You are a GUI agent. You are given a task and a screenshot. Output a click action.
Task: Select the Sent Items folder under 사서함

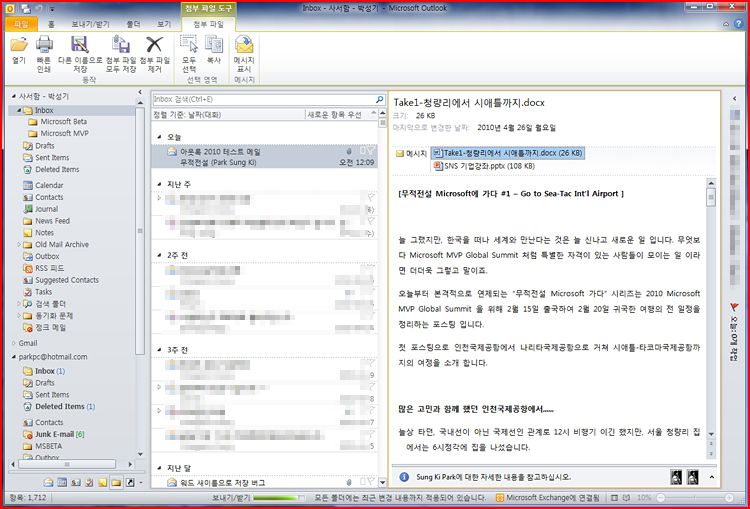[x=52, y=157]
